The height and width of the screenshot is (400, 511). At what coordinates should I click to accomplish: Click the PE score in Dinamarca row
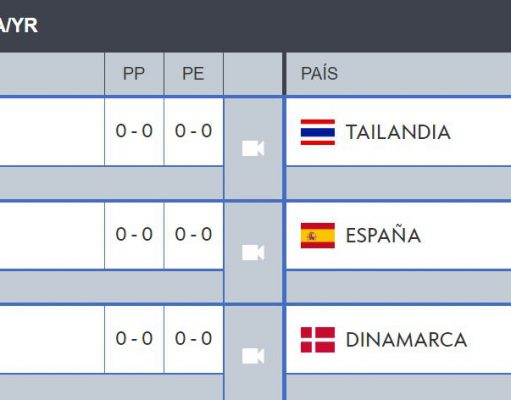pyautogui.click(x=193, y=339)
